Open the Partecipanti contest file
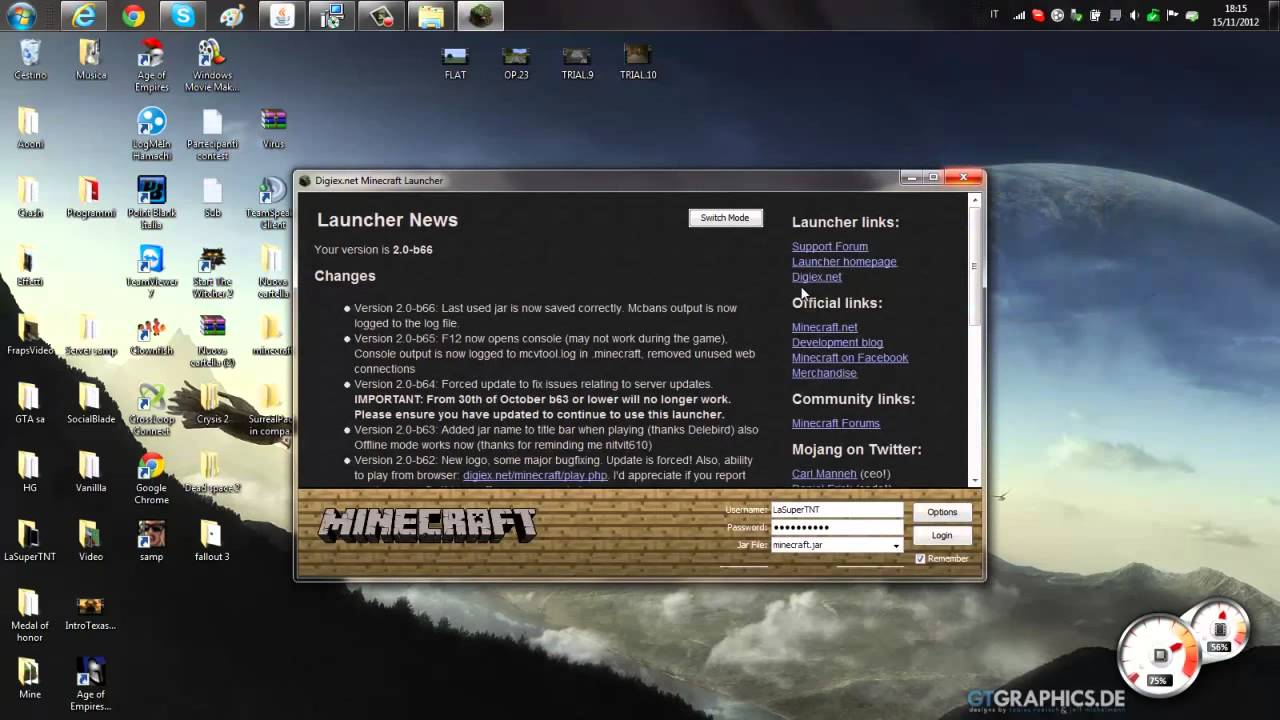This screenshot has width=1280, height=720. tap(212, 135)
